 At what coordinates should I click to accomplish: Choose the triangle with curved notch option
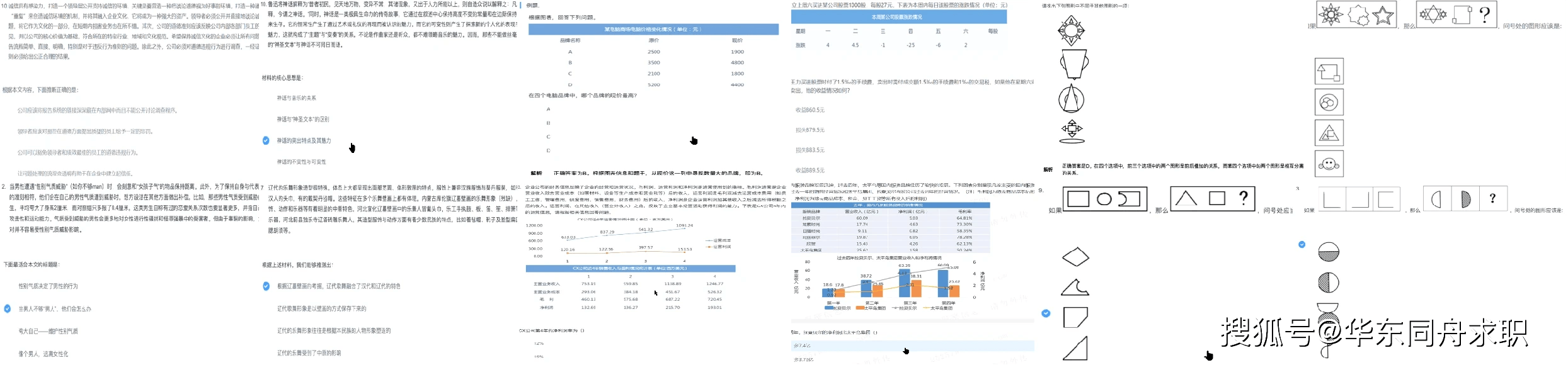(x=1075, y=288)
